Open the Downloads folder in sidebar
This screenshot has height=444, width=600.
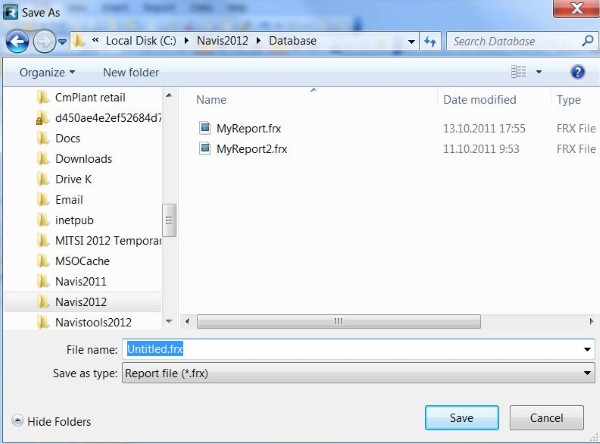(x=83, y=159)
